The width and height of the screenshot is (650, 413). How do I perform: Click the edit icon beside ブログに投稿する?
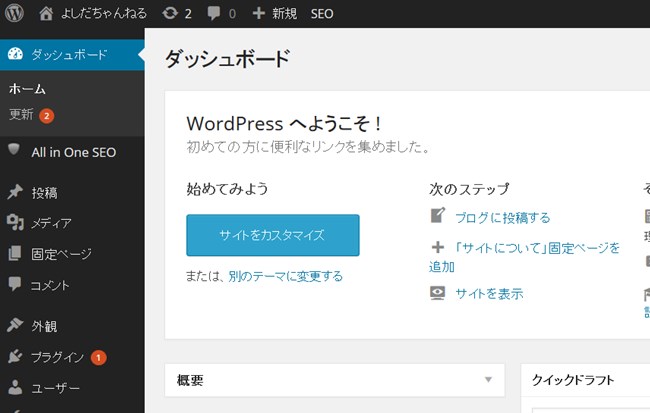[x=438, y=215]
